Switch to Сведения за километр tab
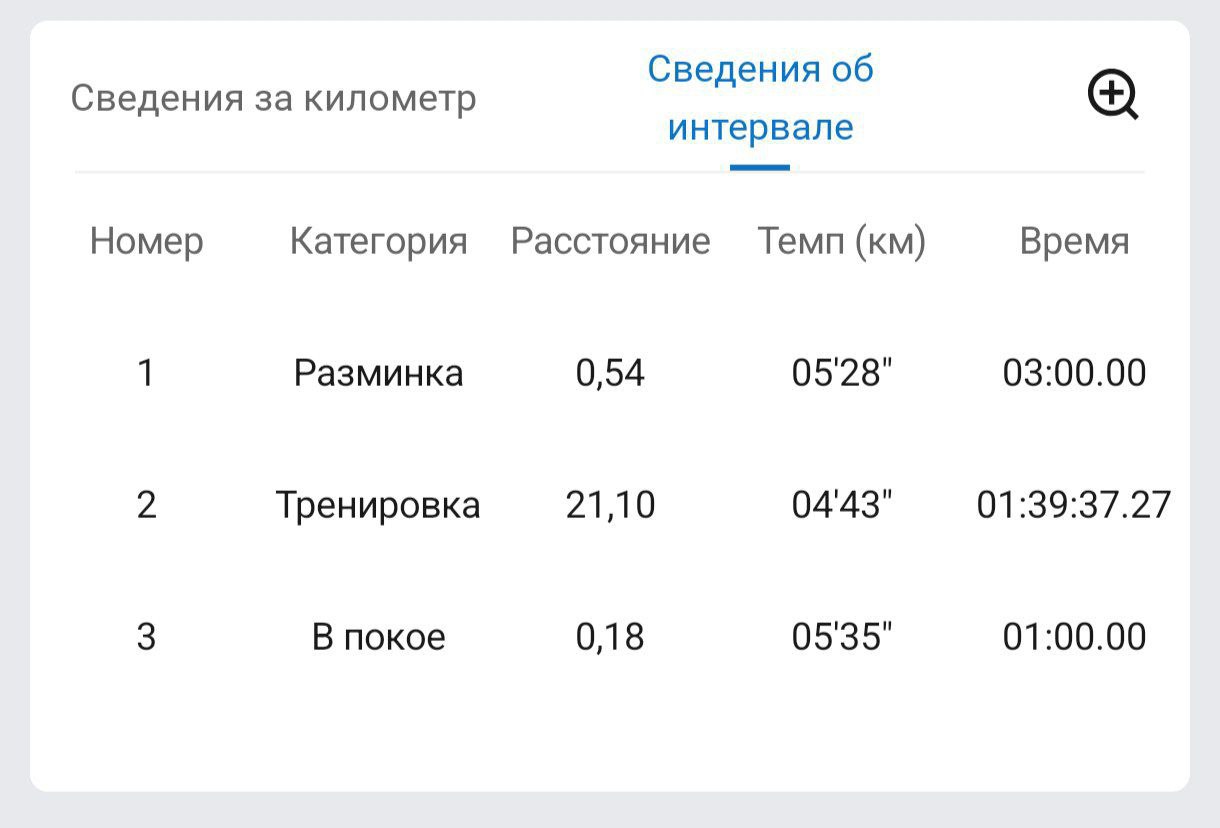This screenshot has width=1220, height=828. pos(273,99)
